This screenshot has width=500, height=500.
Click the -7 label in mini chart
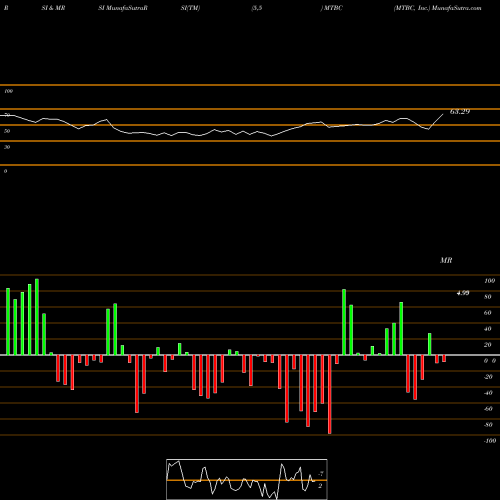[x=321, y=473]
